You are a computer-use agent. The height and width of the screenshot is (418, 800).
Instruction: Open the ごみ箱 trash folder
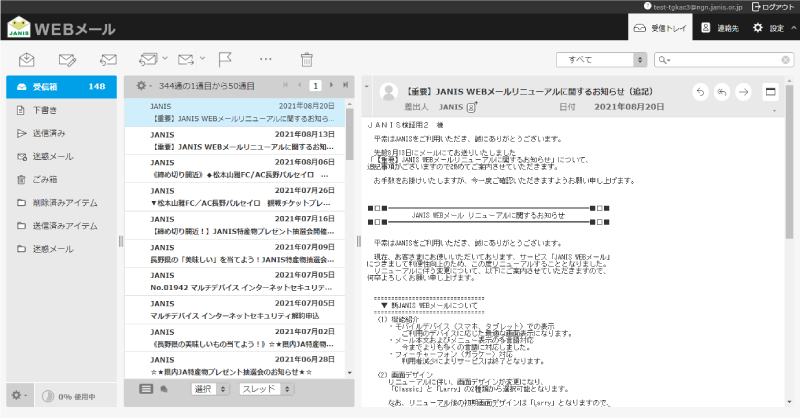coord(61,180)
